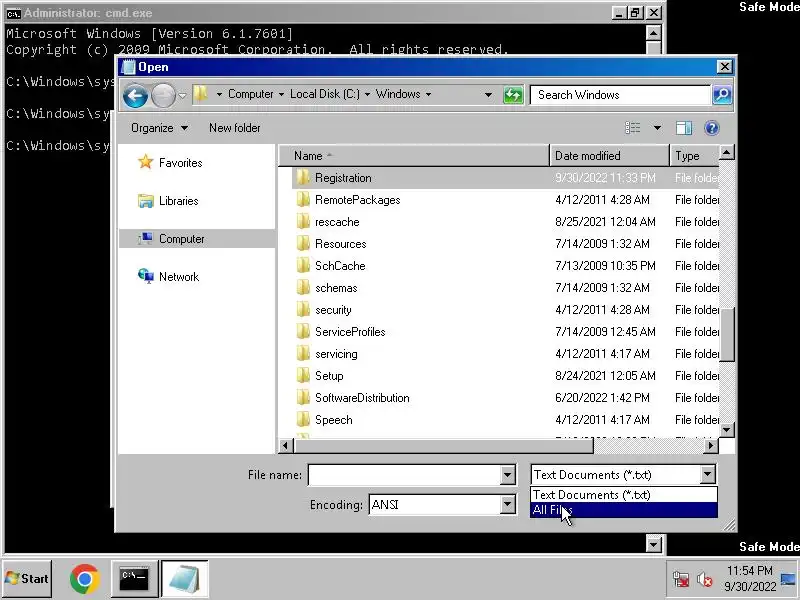Click the muted volume tray icon
The width and height of the screenshot is (800, 600).
click(705, 580)
